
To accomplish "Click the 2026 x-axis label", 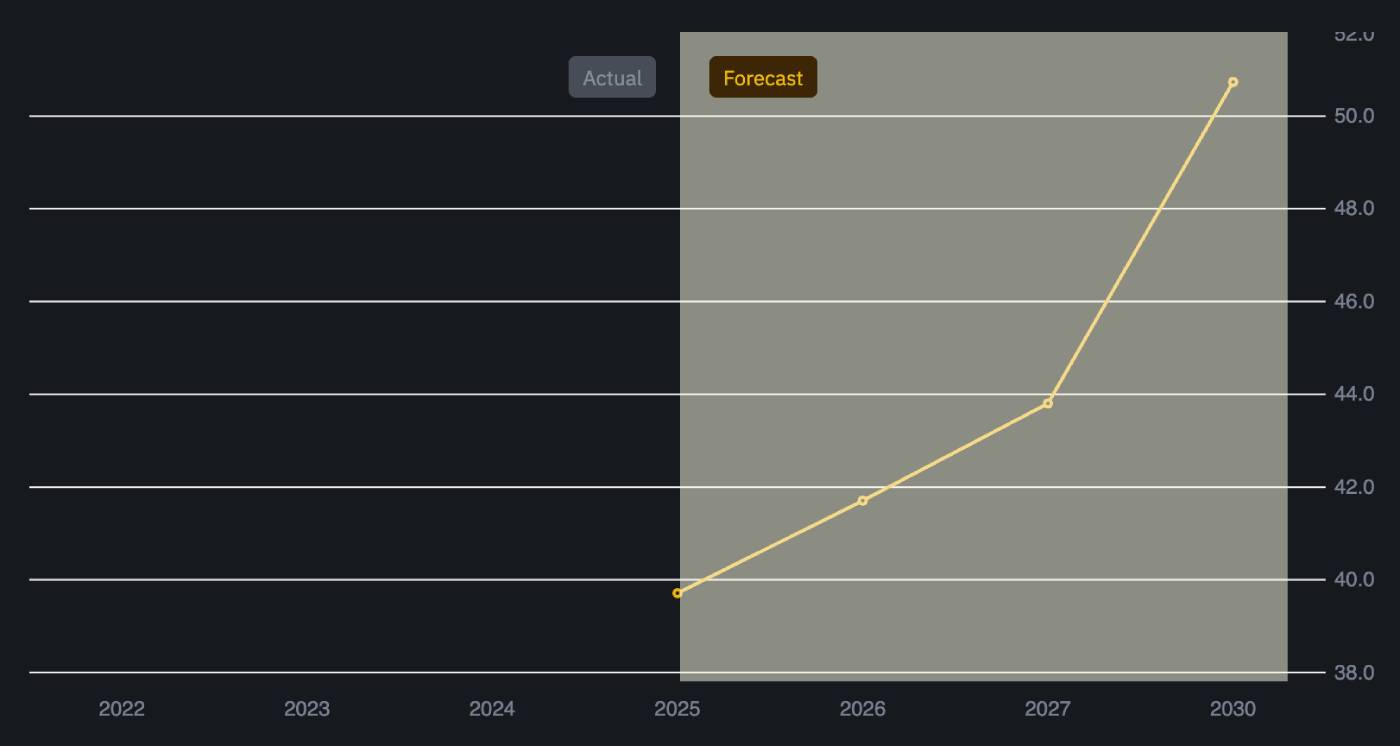I will click(x=863, y=709).
